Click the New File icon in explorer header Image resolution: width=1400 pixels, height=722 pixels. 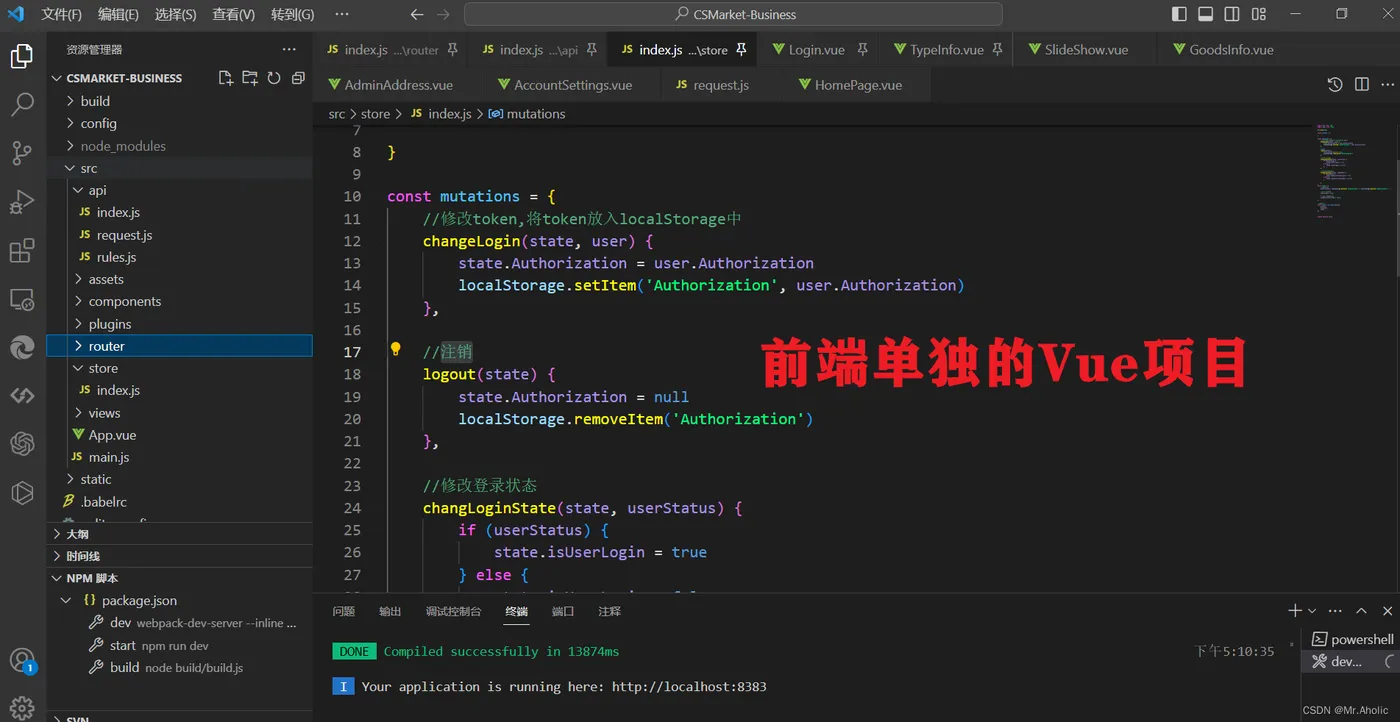point(226,78)
